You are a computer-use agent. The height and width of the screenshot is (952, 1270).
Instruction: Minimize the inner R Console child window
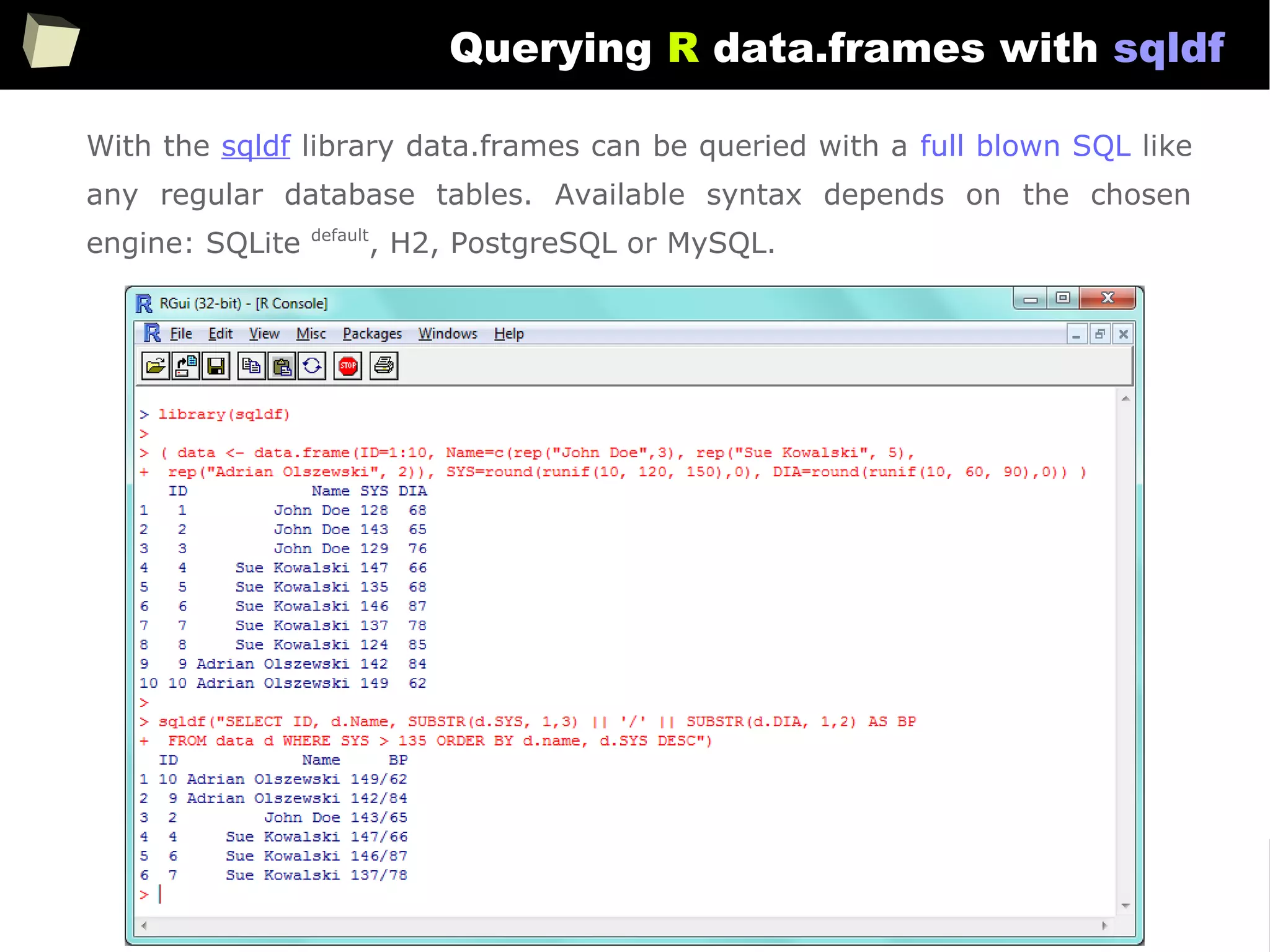click(1077, 335)
